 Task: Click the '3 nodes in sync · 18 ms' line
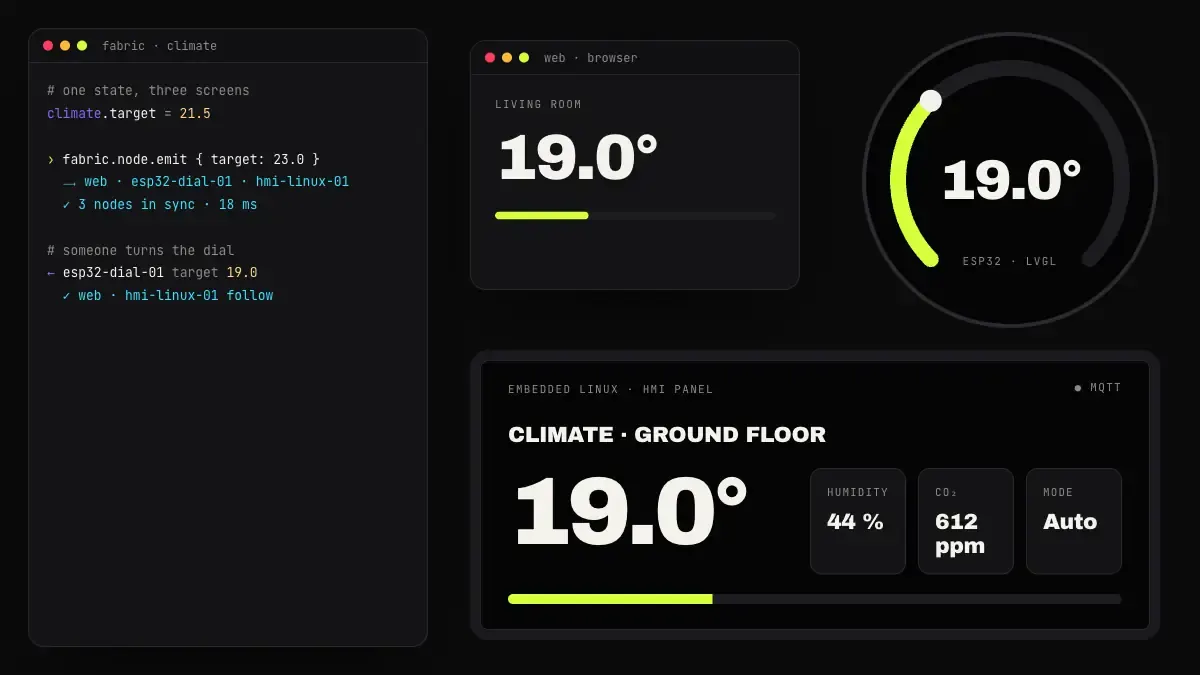[x=168, y=205]
